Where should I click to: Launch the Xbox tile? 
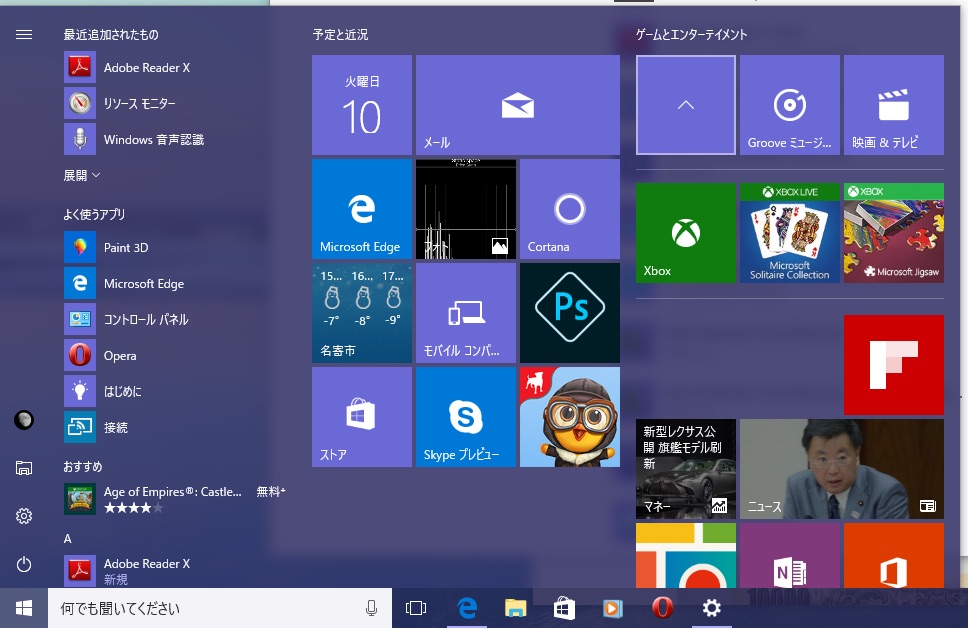[686, 233]
